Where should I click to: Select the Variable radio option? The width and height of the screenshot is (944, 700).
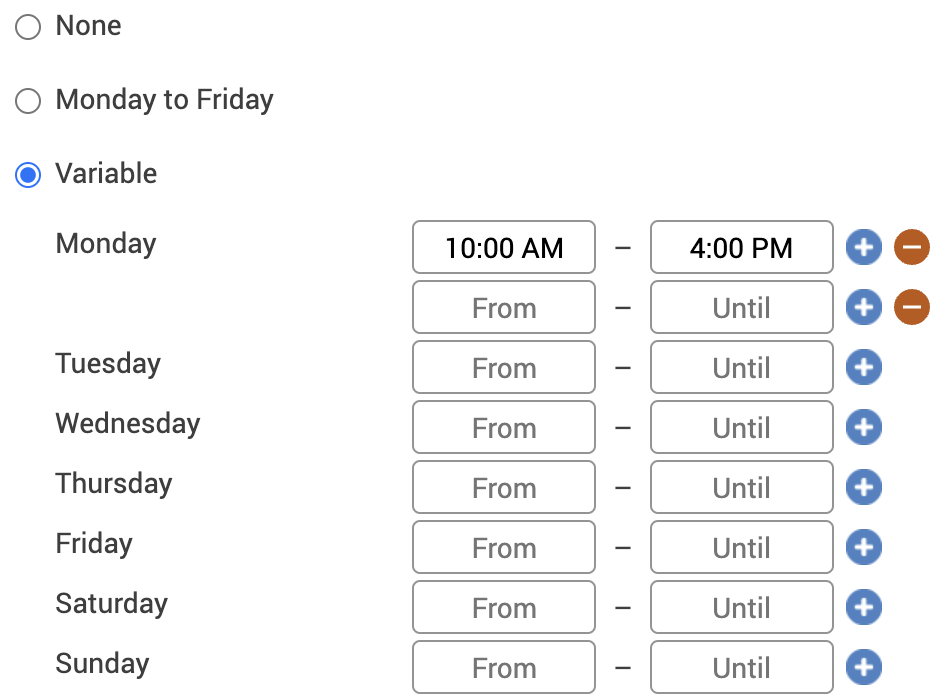click(28, 175)
